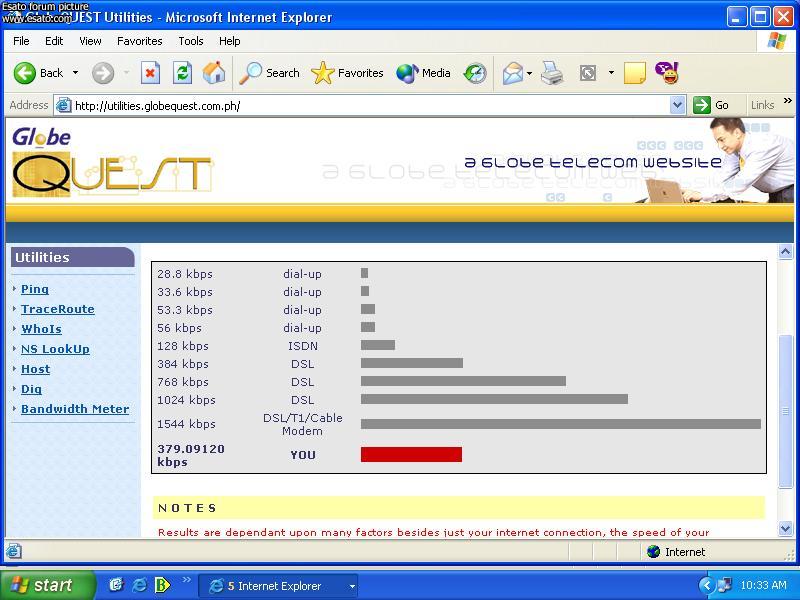Launch Yahoo Messenger smiley icon
This screenshot has width=800, height=600.
click(666, 73)
